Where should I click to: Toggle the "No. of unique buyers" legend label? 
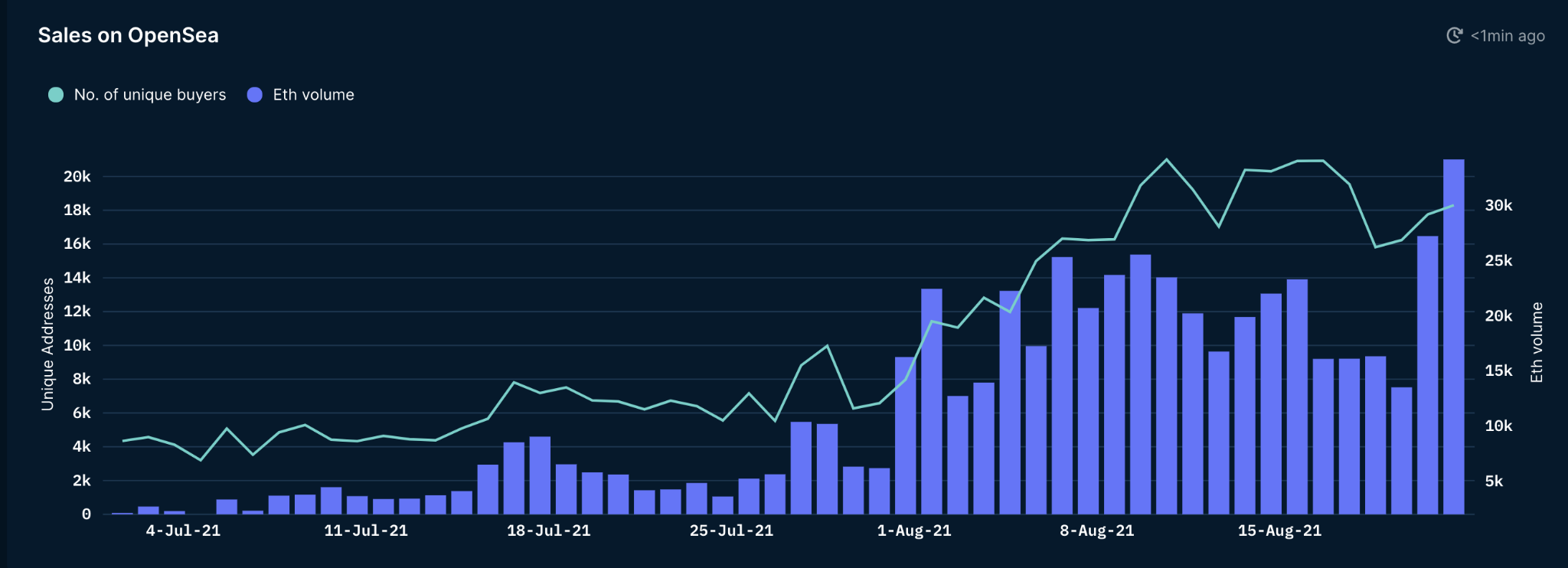coord(149,95)
